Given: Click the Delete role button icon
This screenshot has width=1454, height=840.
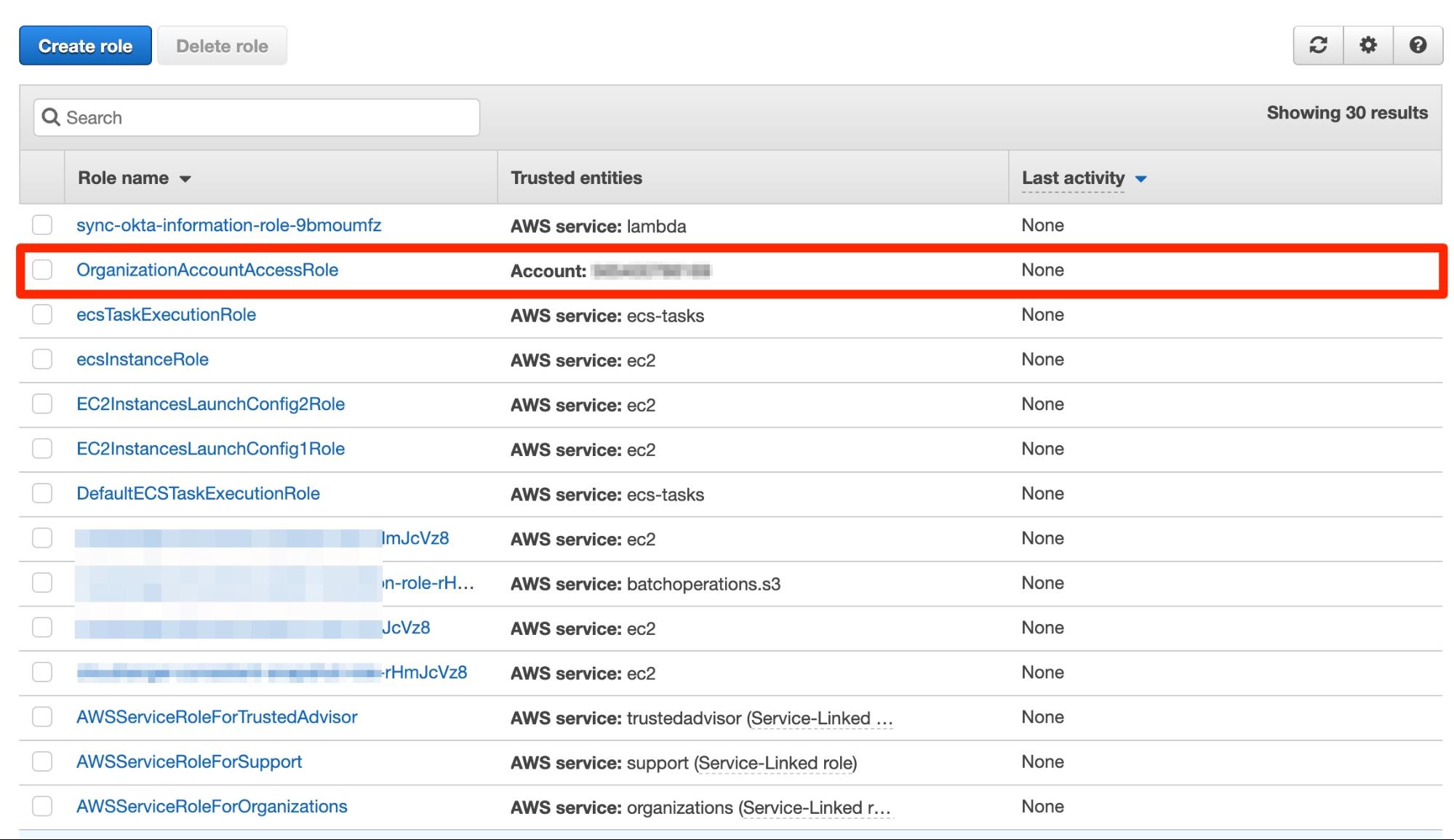Looking at the screenshot, I should tap(221, 45).
